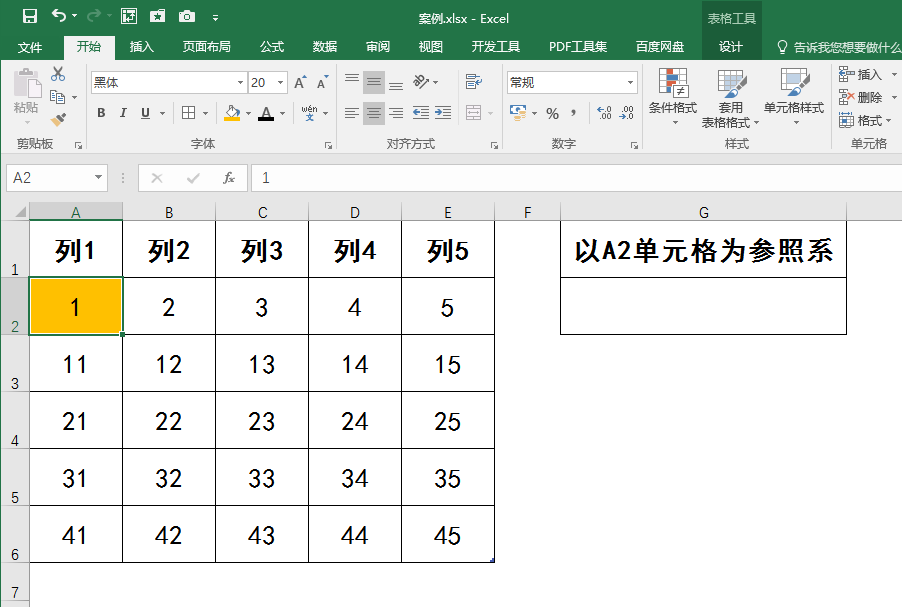902x607 pixels.
Task: Open the font group dialog launcher
Action: coord(328,146)
